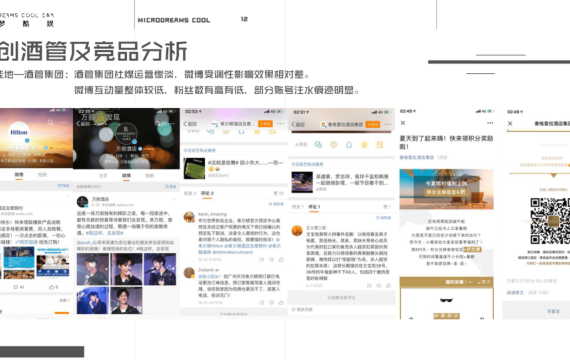Image resolution: width=570 pixels, height=360 pixels.
Task: Tap the blue QQ penguin share icon
Action: pyautogui.click(x=349, y=145)
